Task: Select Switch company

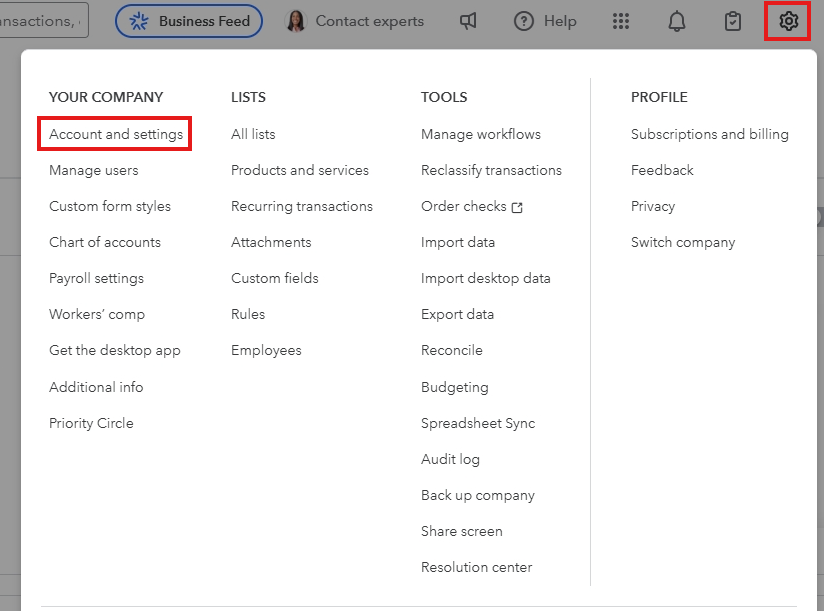Action: (x=683, y=242)
